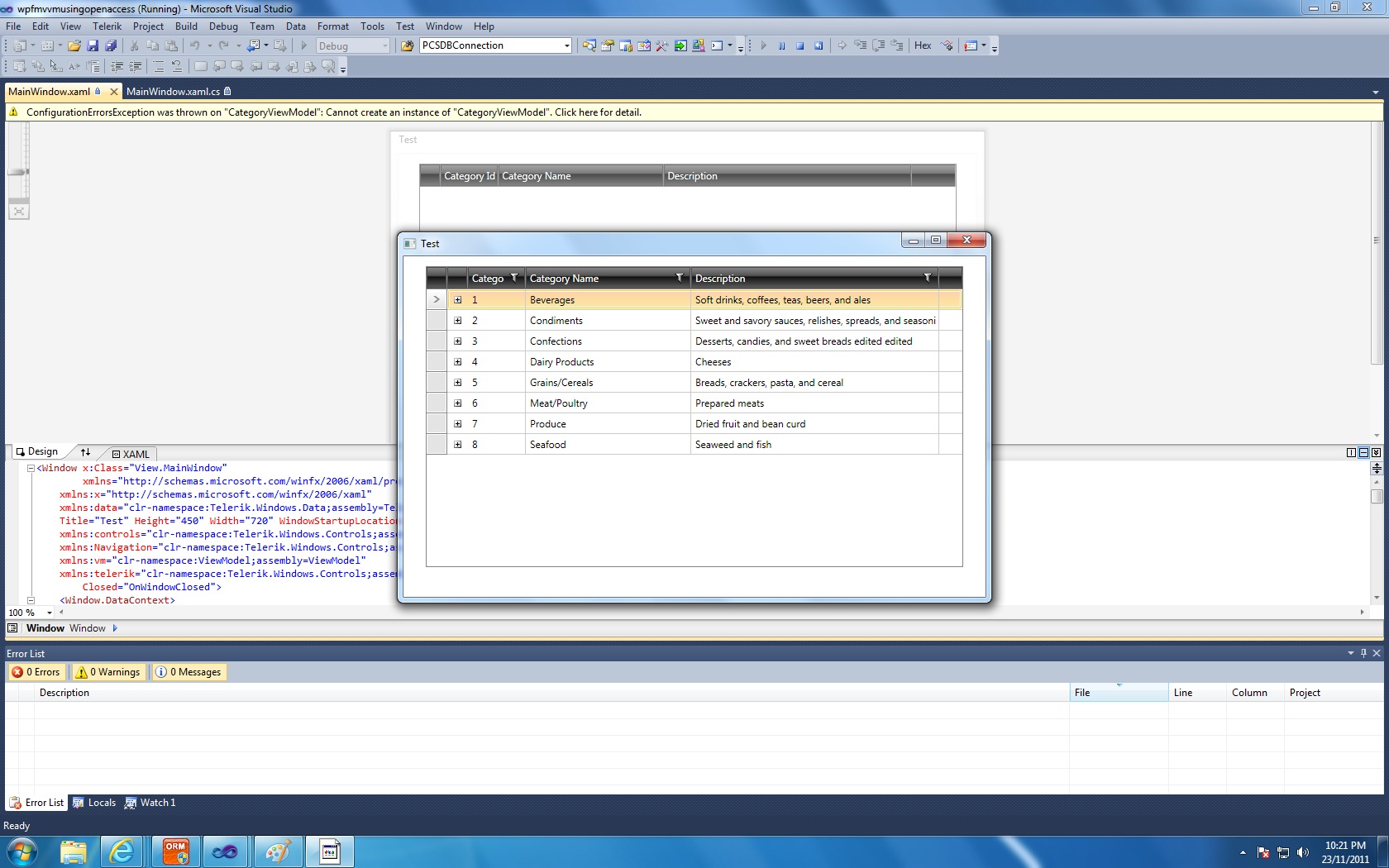Collapse the Window.DataContext XAML node
This screenshot has width=1389, height=868.
point(31,600)
